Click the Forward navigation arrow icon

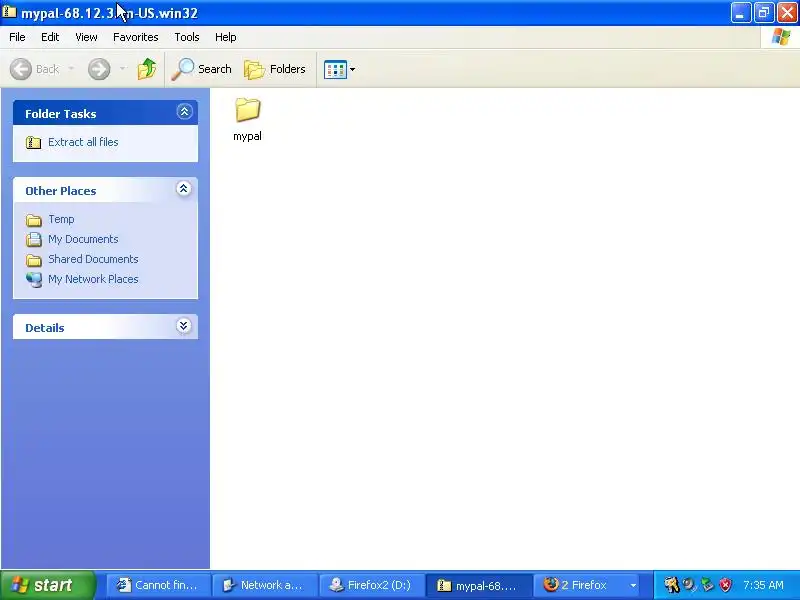(99, 69)
